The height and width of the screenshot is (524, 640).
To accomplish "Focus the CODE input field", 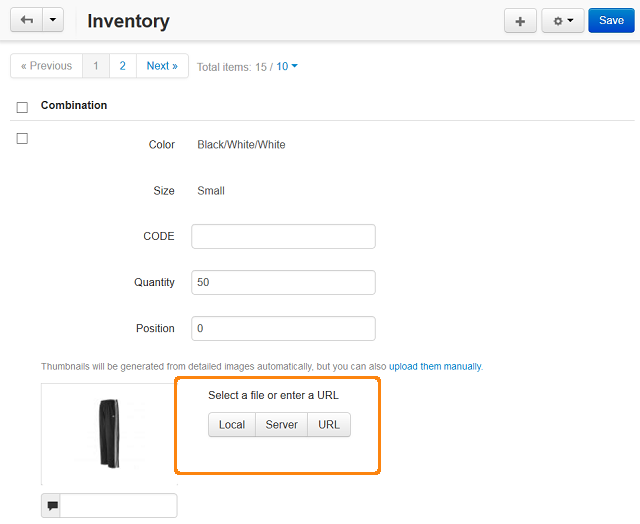I will click(x=283, y=236).
